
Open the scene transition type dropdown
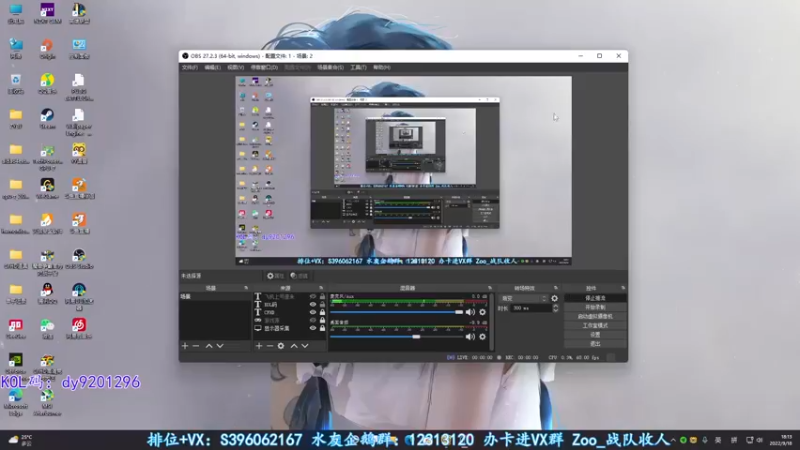pyautogui.click(x=523, y=298)
